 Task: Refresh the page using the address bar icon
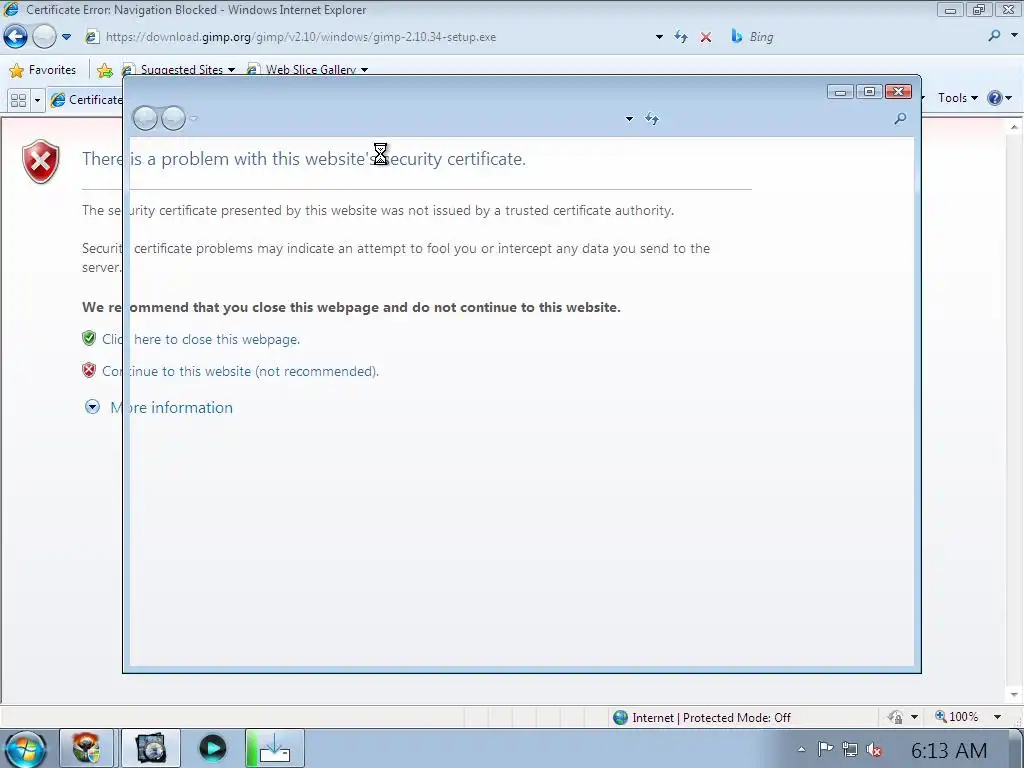(681, 37)
